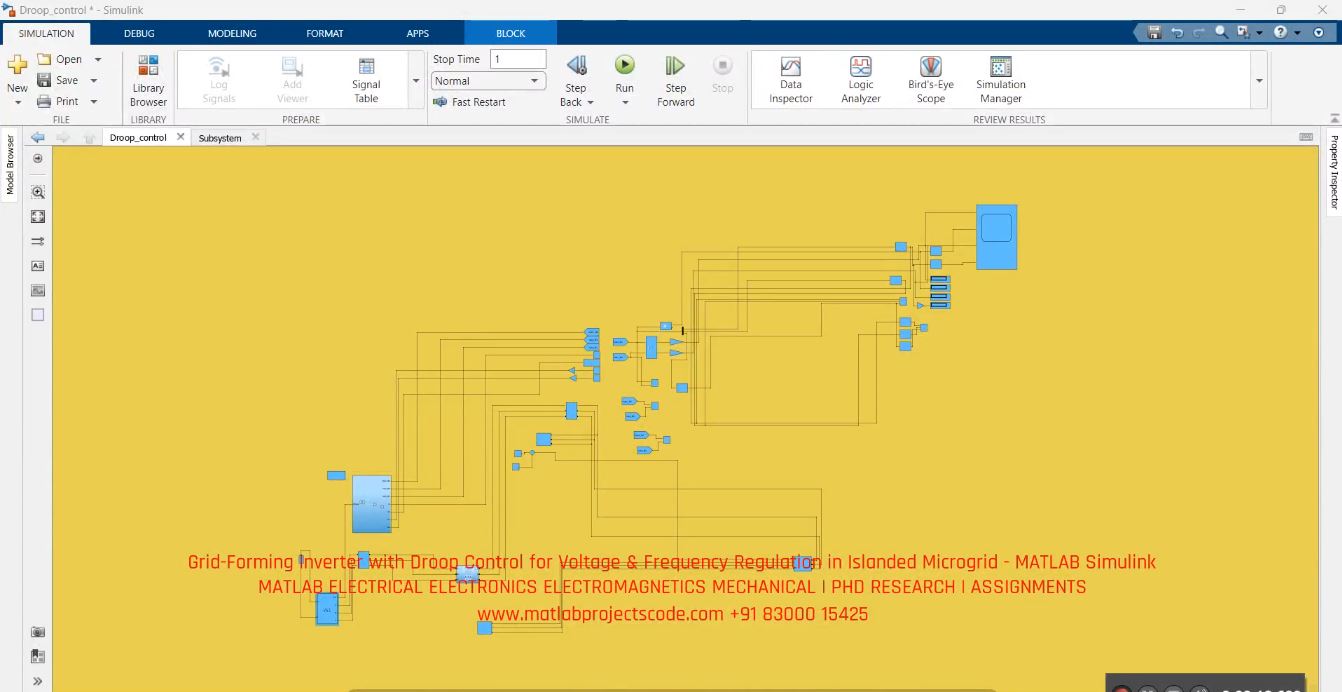The width and height of the screenshot is (1342, 692).
Task: Click the quick access help icon
Action: 1280,32
